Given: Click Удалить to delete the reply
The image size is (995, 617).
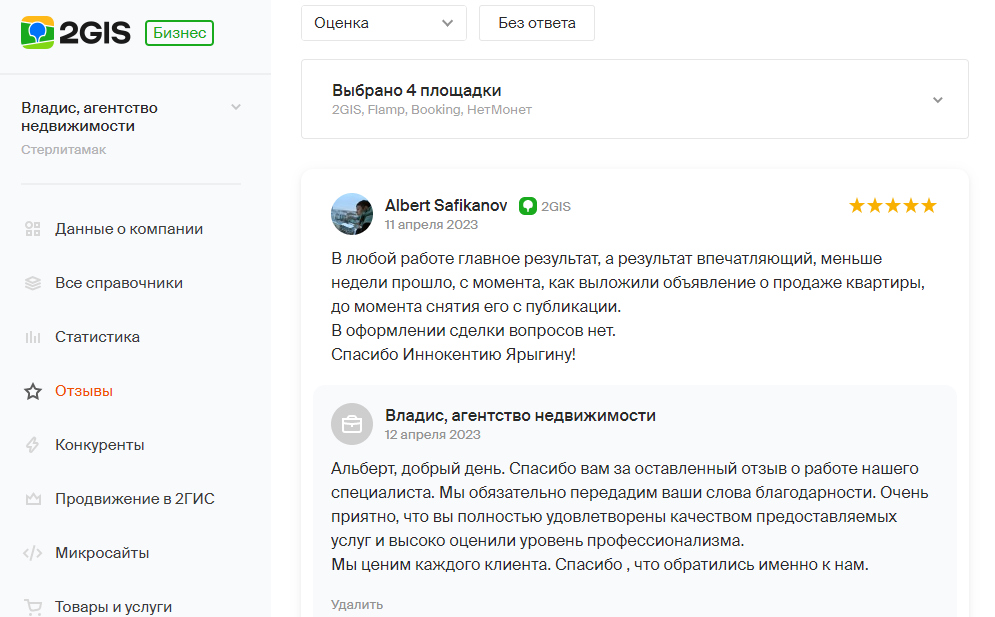Looking at the screenshot, I should [x=357, y=604].
